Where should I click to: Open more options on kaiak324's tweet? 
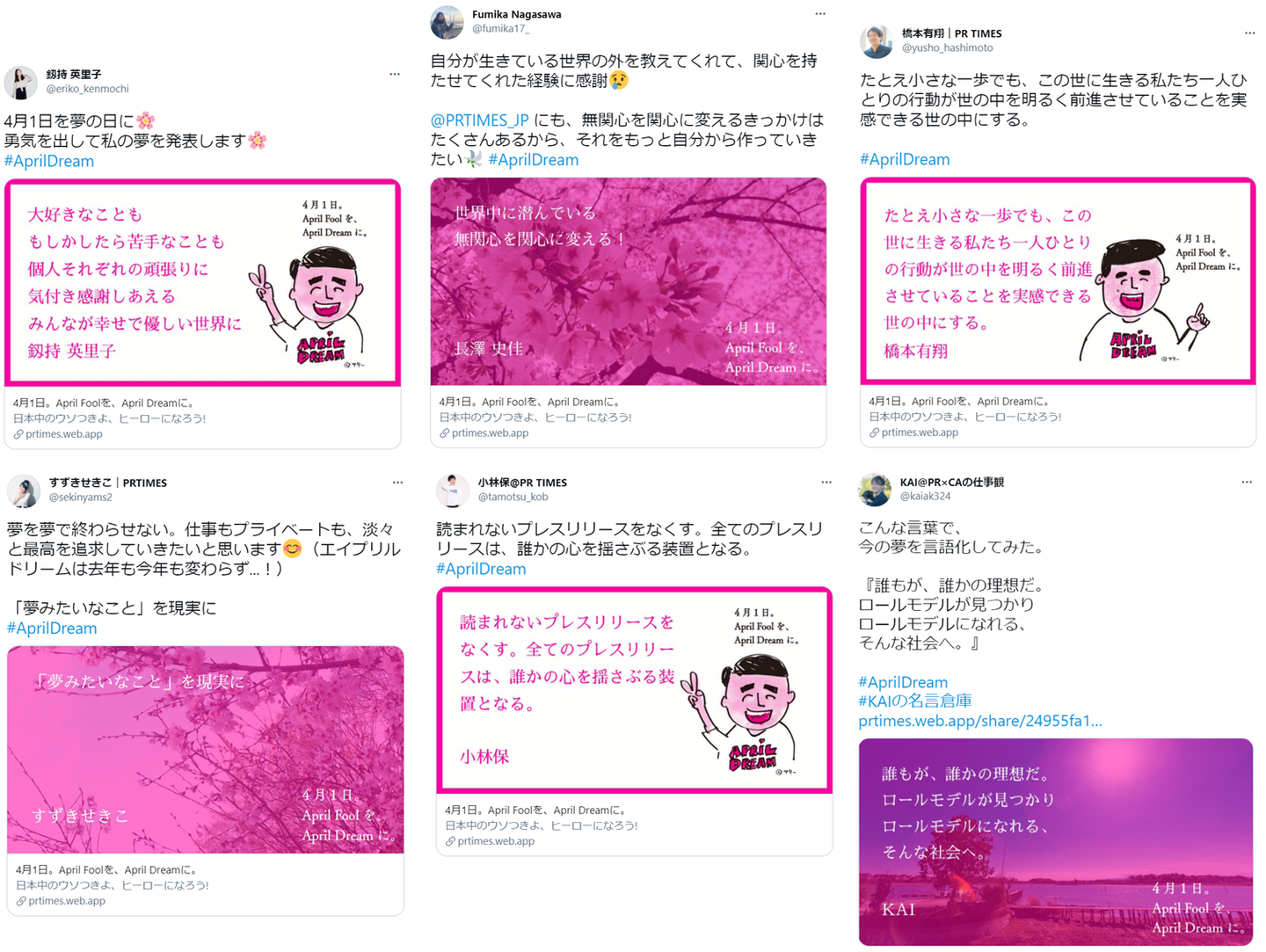point(1247,483)
